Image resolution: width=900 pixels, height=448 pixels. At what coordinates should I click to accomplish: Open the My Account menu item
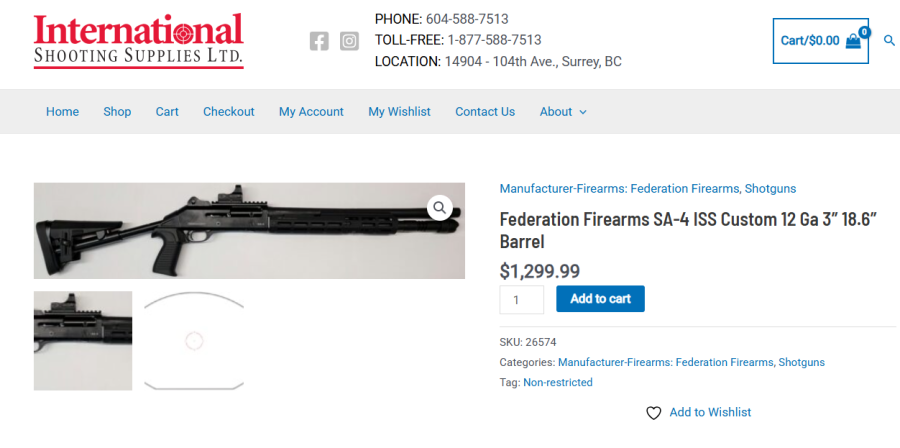(x=311, y=112)
